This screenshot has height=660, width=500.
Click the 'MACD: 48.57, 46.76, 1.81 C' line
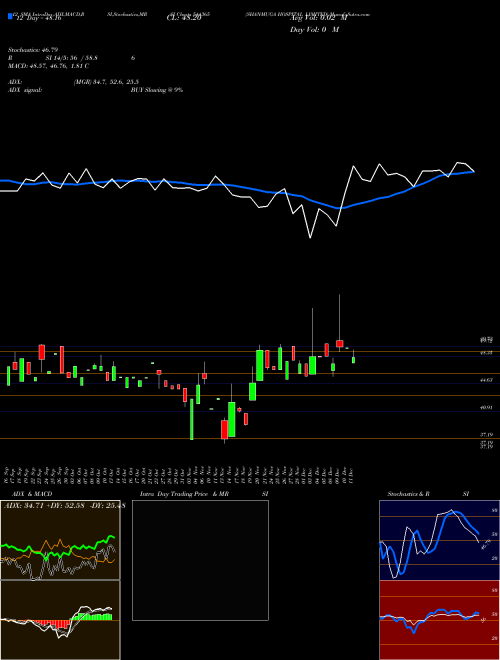pyautogui.click(x=48, y=66)
